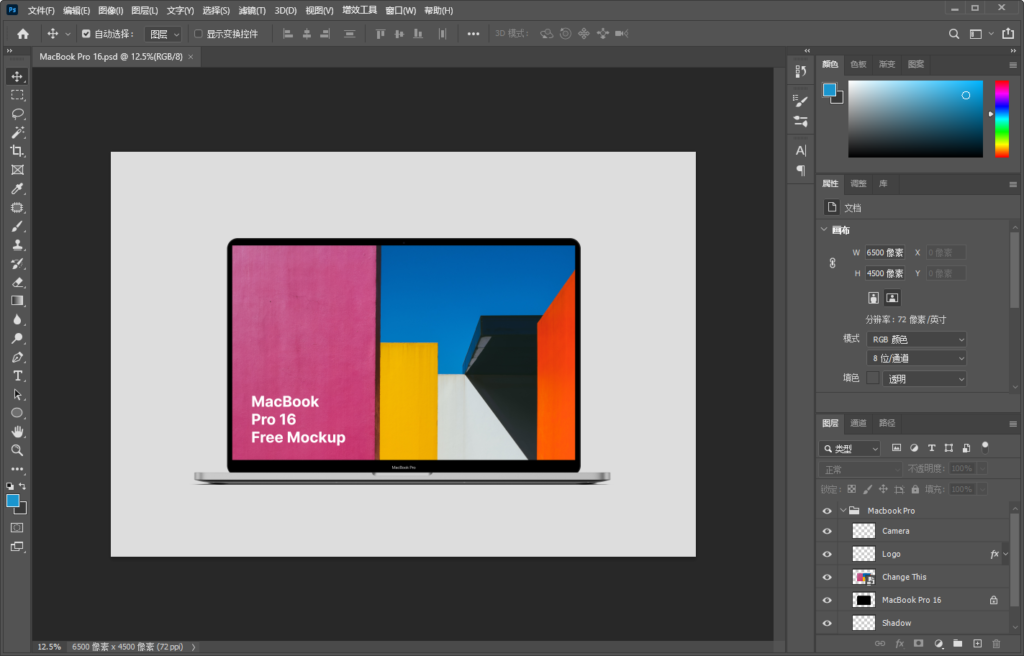Screen dimensions: 1024x656
Task: Click the share icon at top right
Action: (1008, 33)
